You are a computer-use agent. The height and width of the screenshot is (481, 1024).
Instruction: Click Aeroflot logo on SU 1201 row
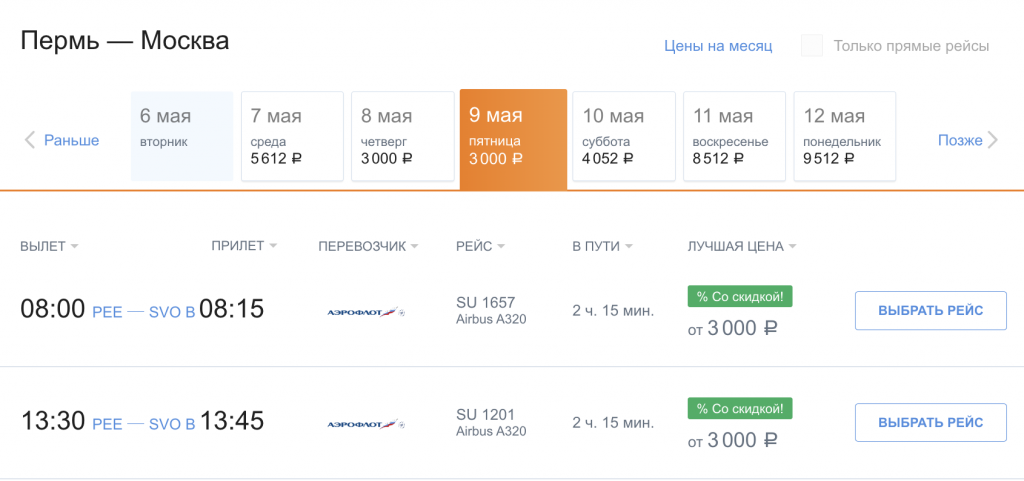(x=366, y=424)
